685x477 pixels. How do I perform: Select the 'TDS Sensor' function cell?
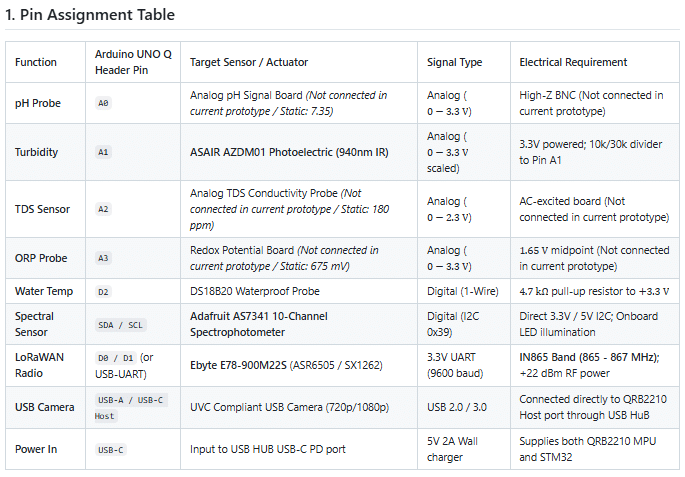(45, 209)
